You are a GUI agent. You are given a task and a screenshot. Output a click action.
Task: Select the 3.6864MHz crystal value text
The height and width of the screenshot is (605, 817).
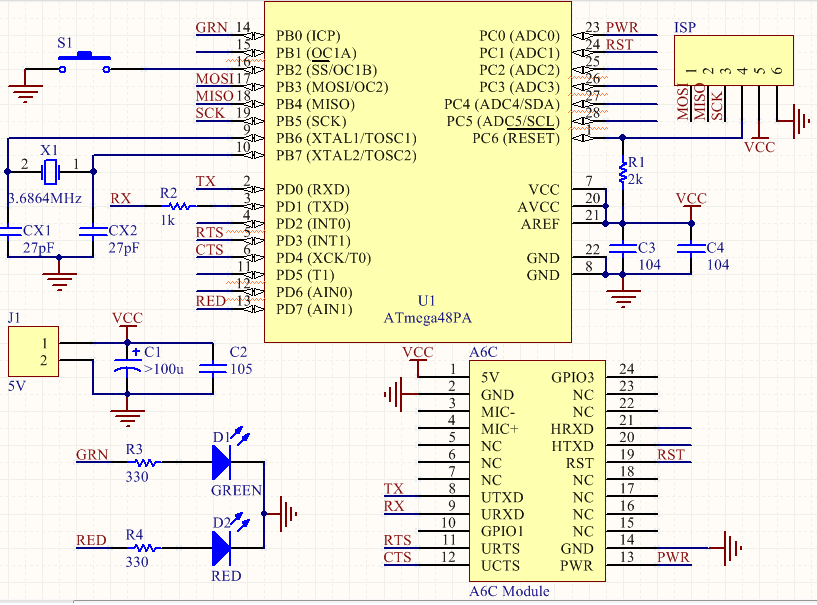pos(45,199)
